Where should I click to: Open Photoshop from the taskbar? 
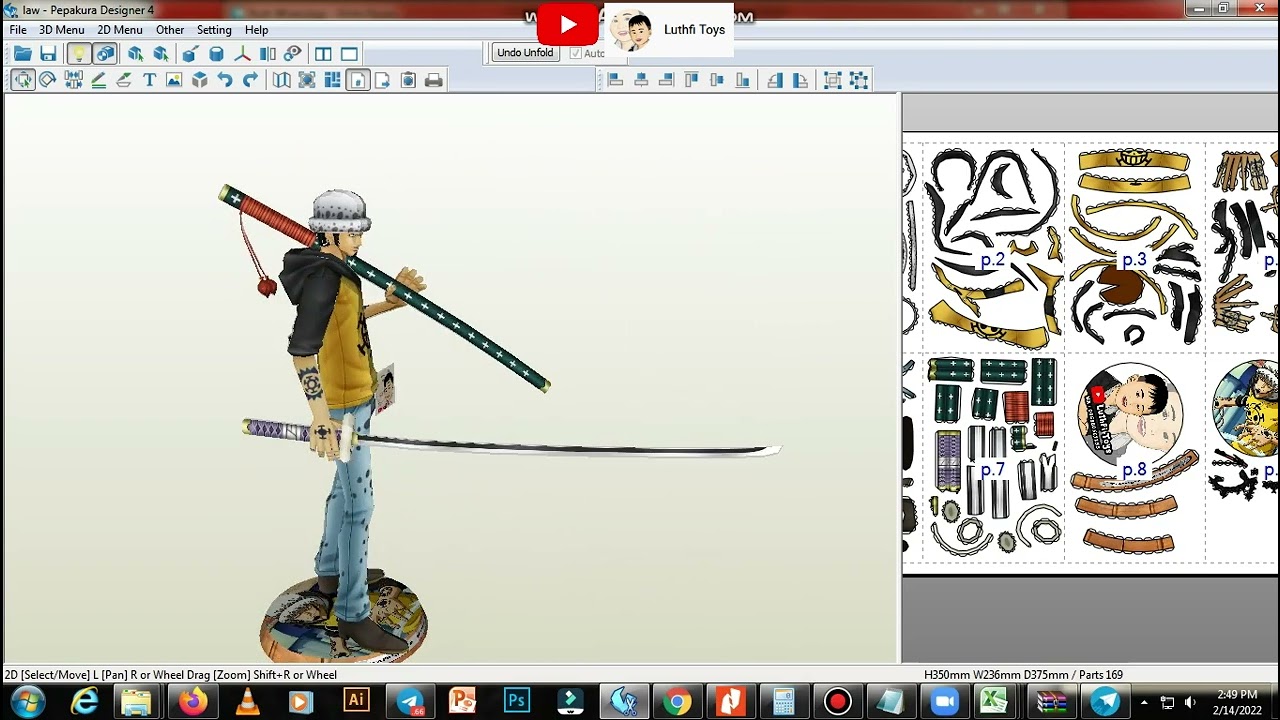[516, 702]
